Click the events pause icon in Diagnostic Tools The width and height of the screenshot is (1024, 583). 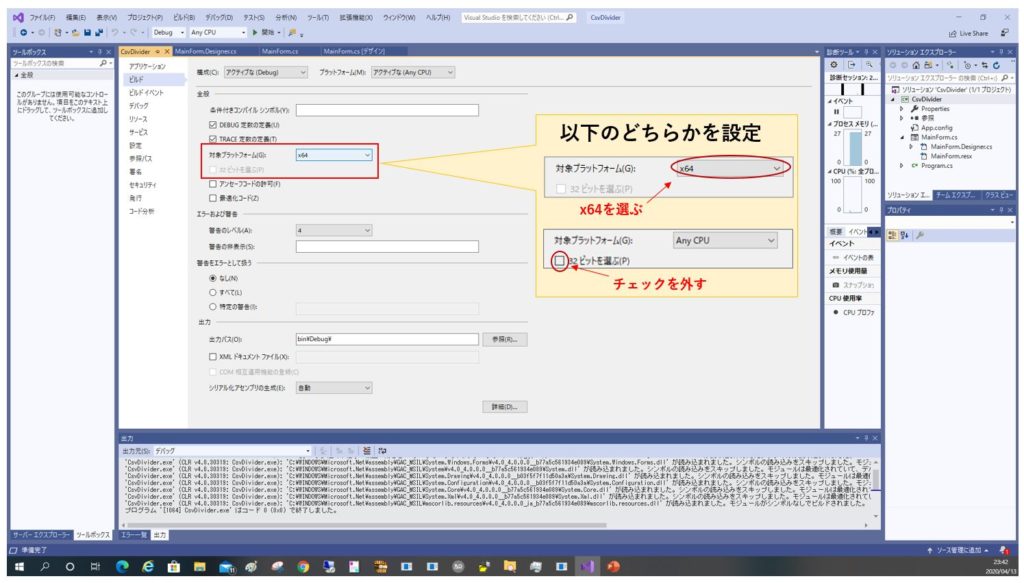pyautogui.click(x=836, y=112)
